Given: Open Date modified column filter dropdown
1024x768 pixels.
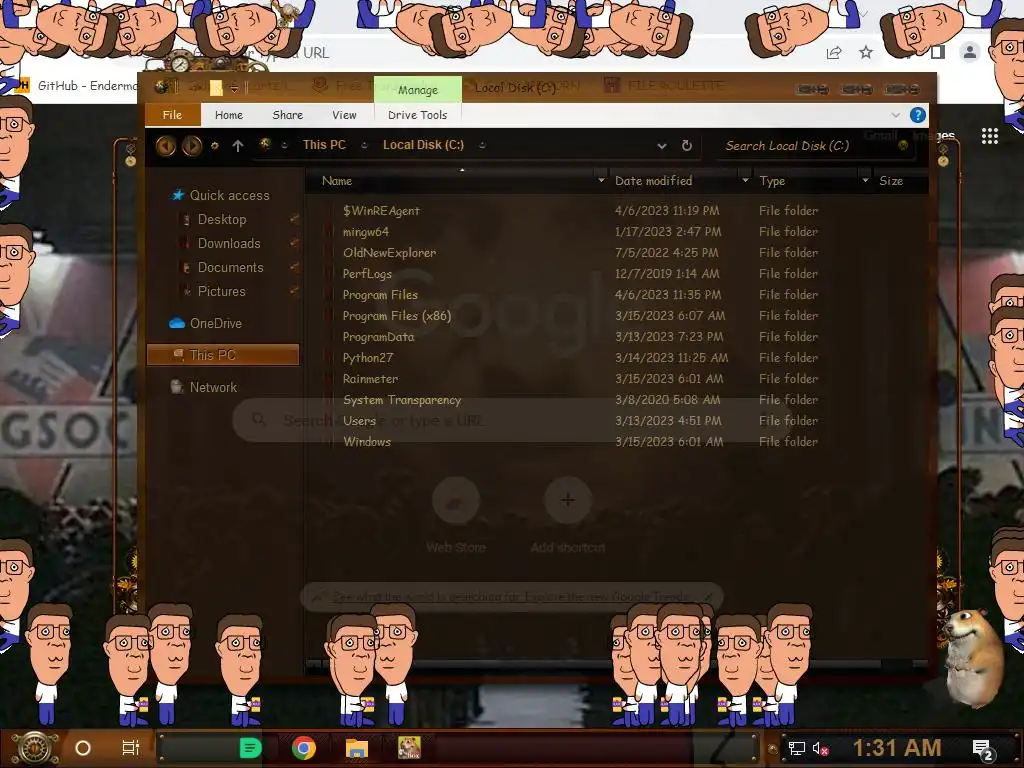Looking at the screenshot, I should pos(745,180).
